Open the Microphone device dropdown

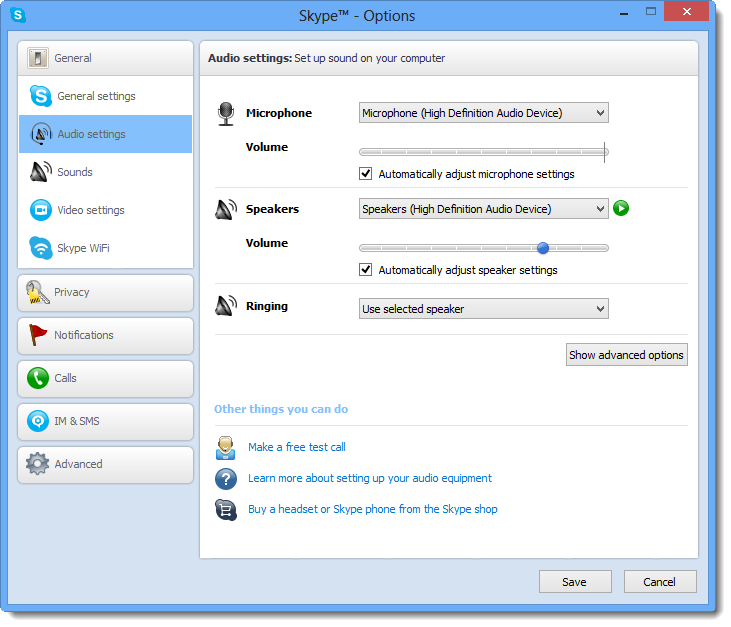tap(483, 113)
